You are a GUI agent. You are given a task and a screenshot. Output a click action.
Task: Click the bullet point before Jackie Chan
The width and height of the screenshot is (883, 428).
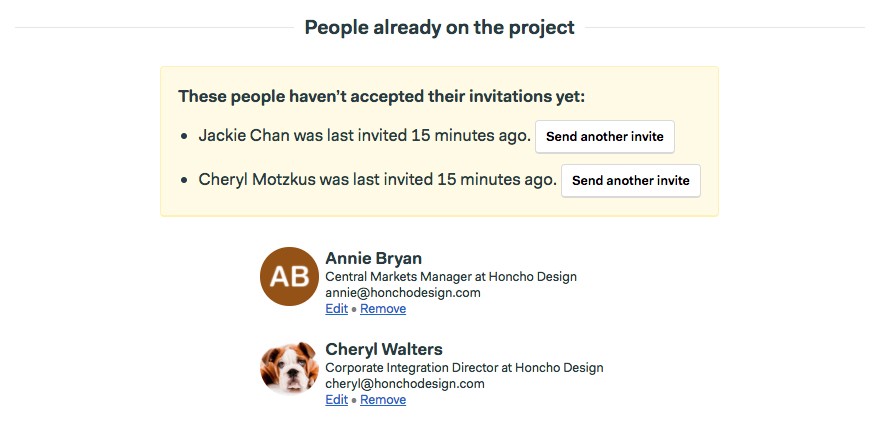(x=184, y=137)
